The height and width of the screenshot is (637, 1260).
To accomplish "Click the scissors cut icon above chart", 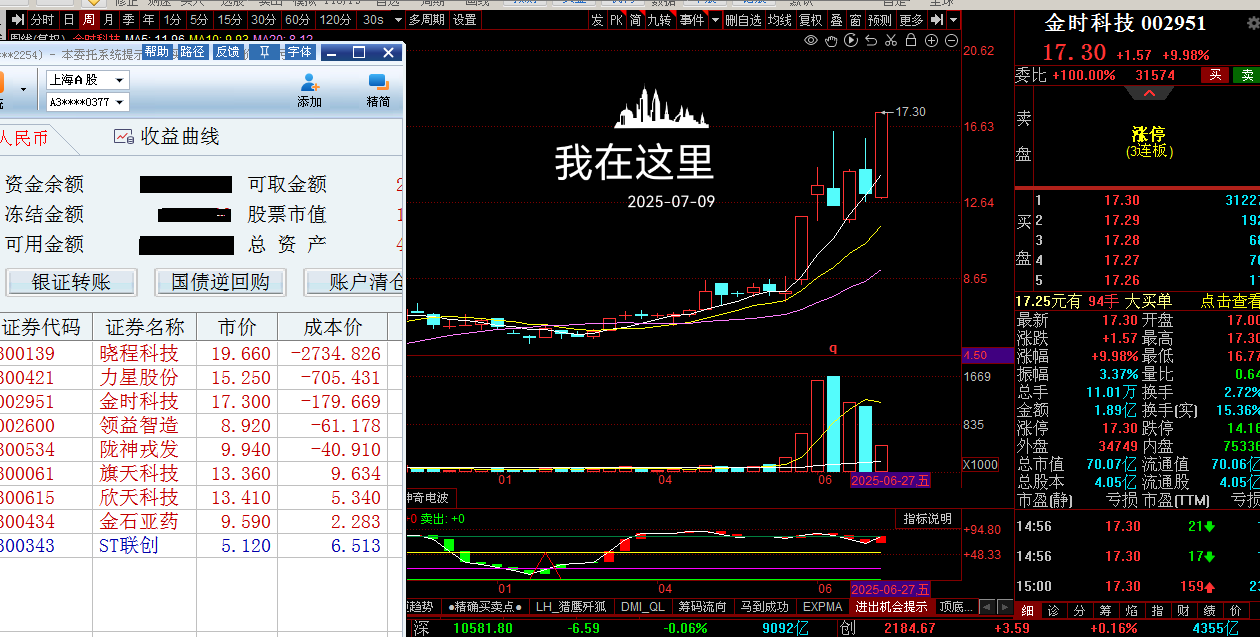I will [891, 40].
